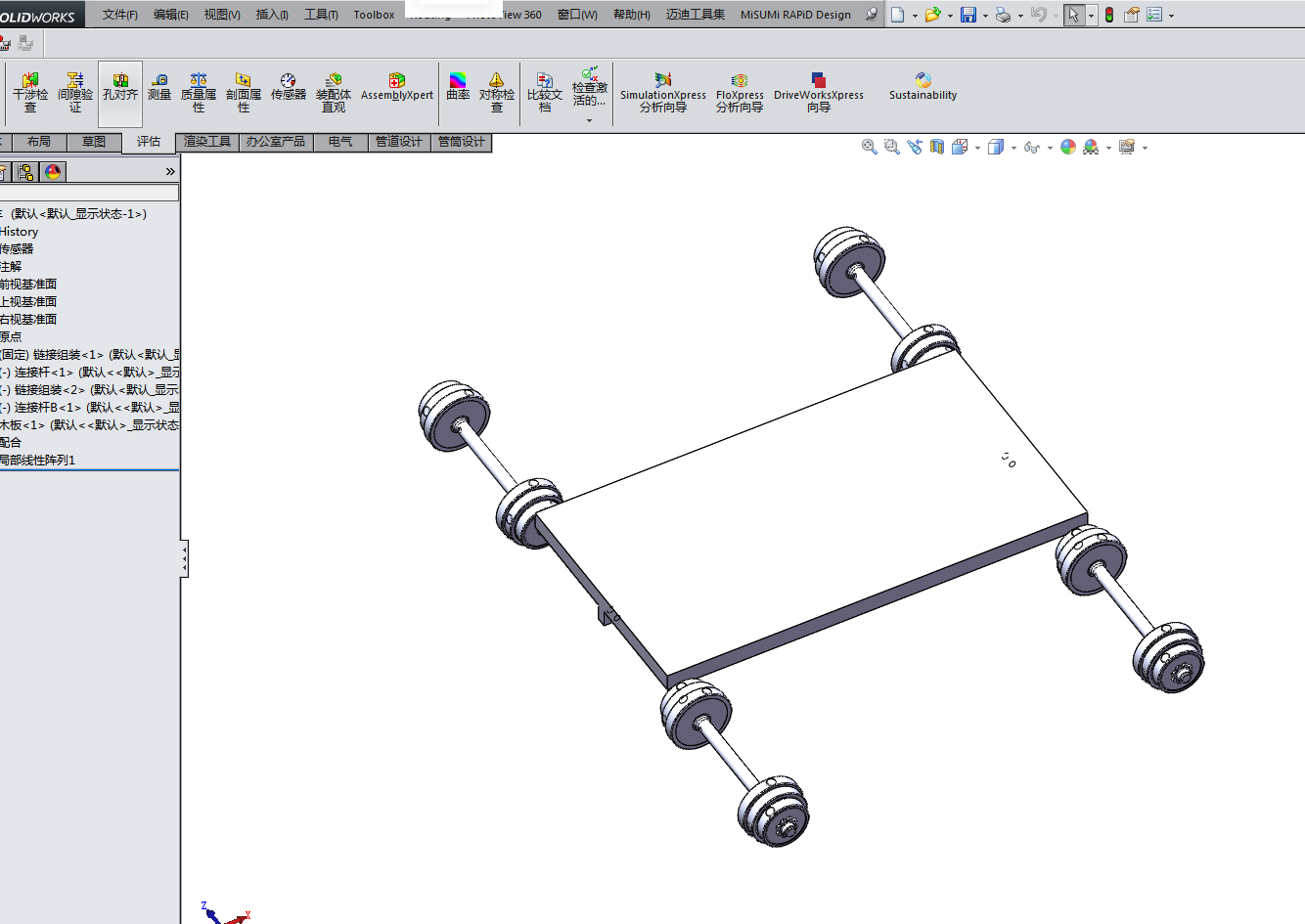Open the Options dropdown arrow

point(1171,16)
